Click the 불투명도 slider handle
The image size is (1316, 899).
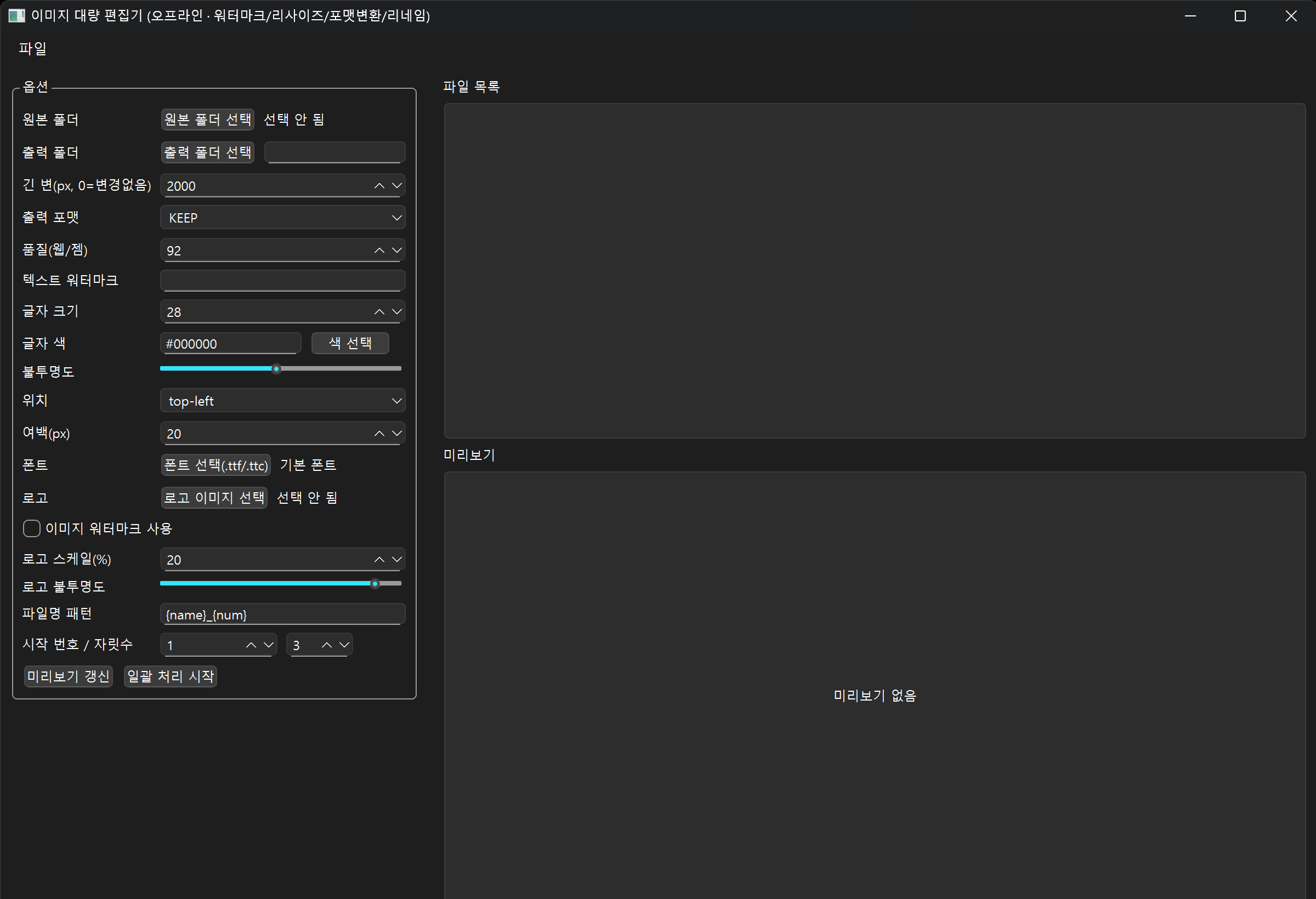(x=276, y=369)
